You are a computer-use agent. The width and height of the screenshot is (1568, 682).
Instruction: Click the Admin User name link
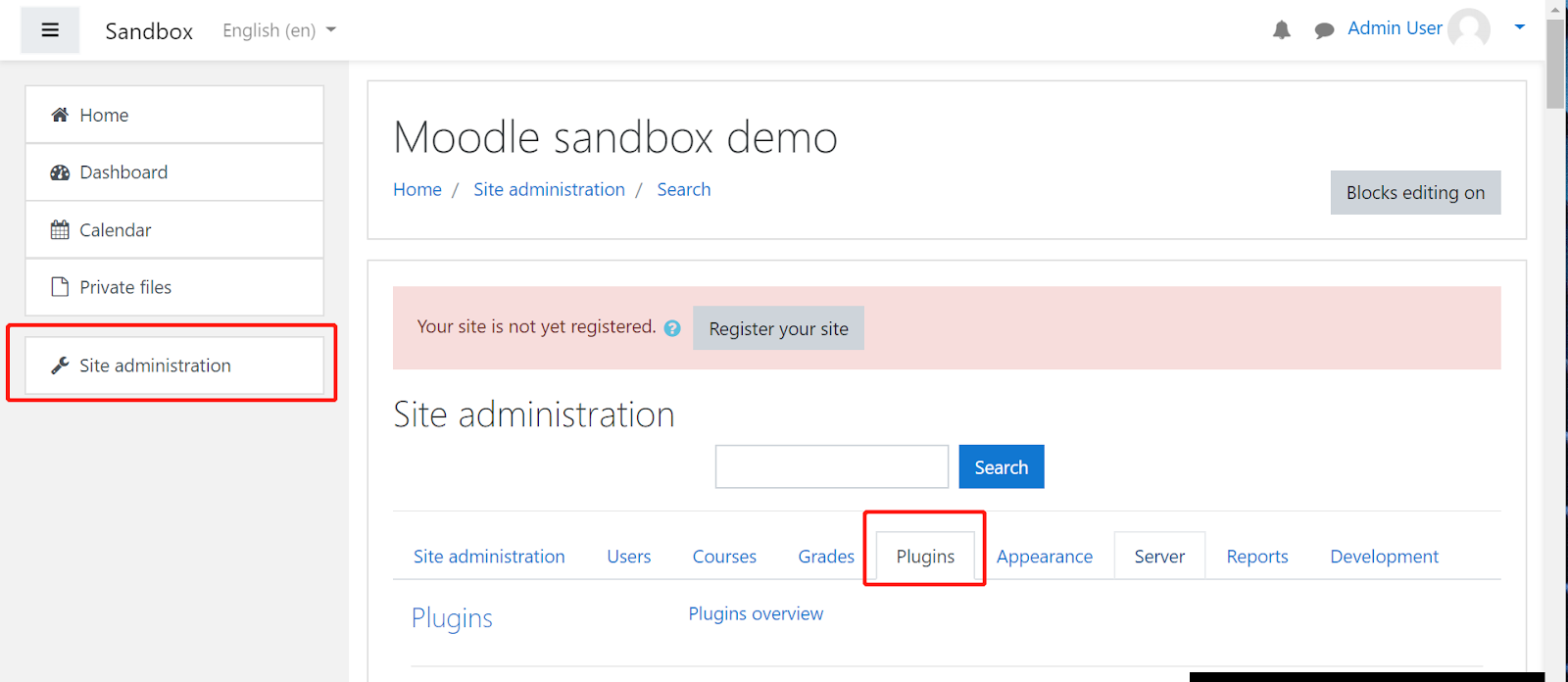coord(1395,28)
